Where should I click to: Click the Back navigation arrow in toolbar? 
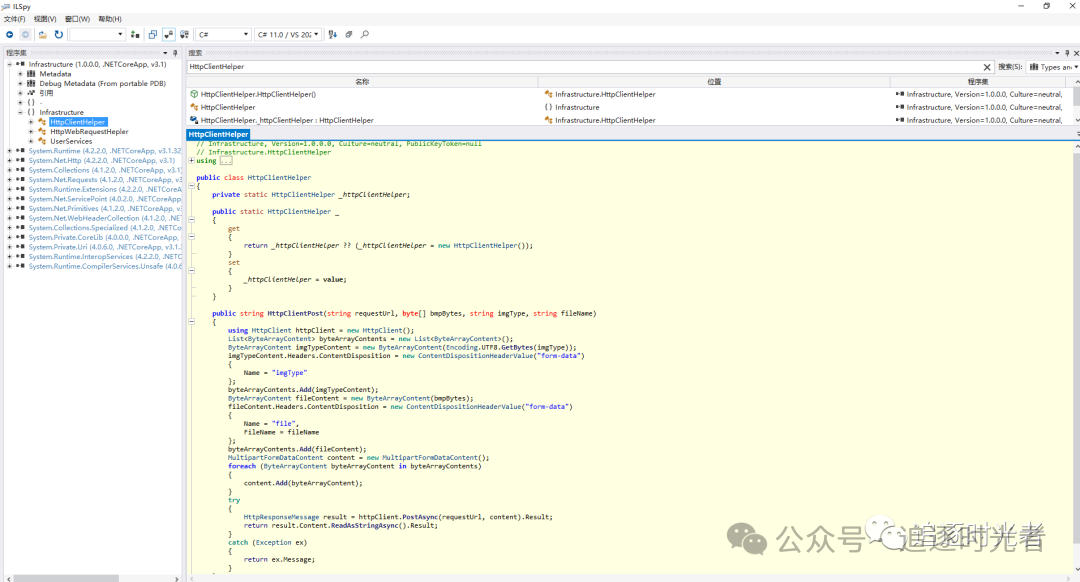10,35
